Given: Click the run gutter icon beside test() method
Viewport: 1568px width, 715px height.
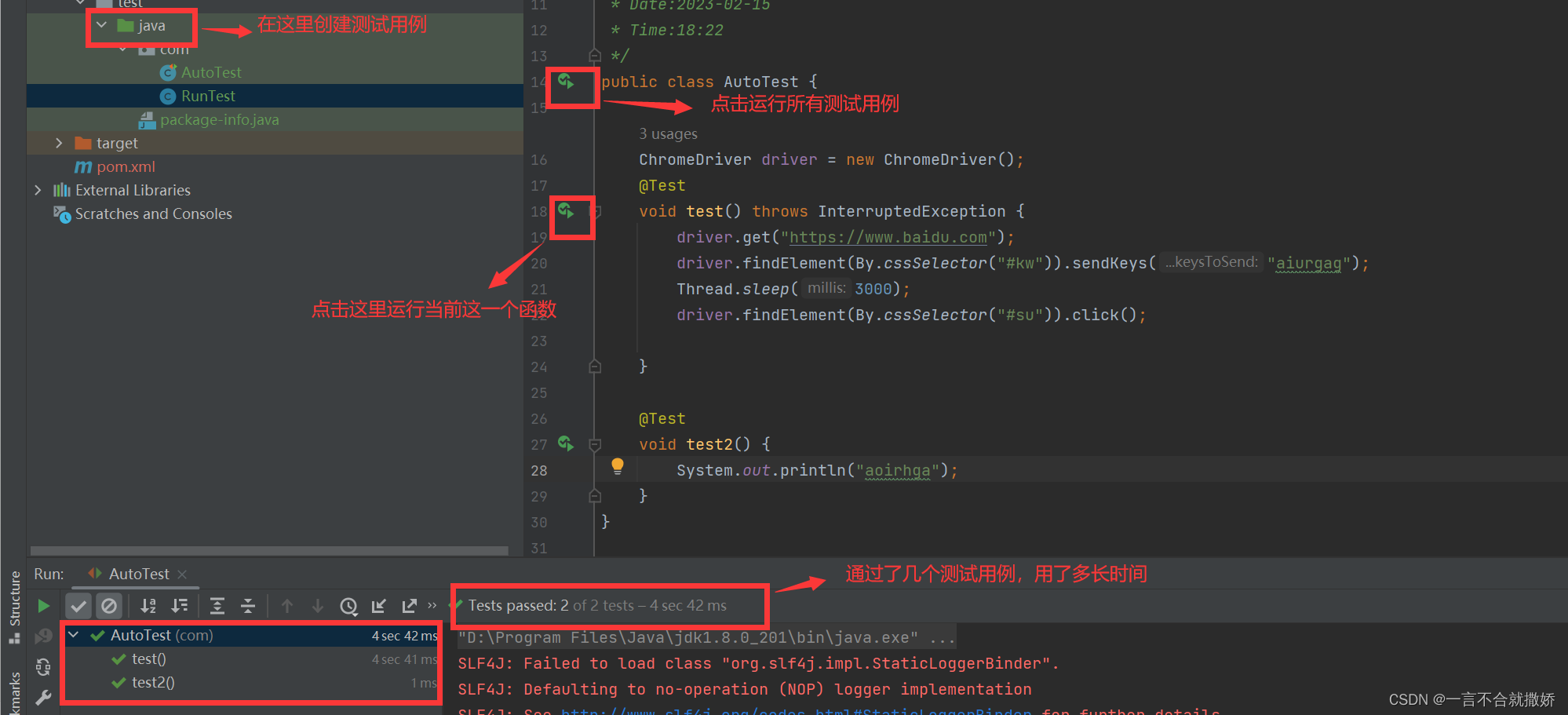Looking at the screenshot, I should (566, 210).
